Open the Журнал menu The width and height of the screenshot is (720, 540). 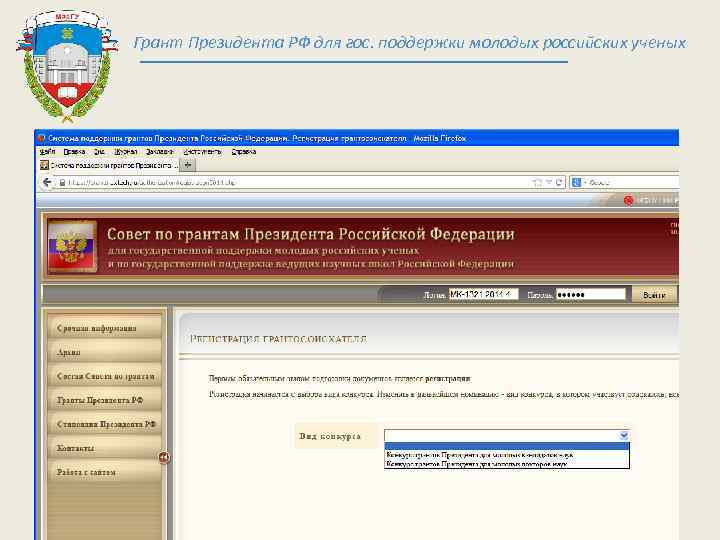(x=126, y=152)
